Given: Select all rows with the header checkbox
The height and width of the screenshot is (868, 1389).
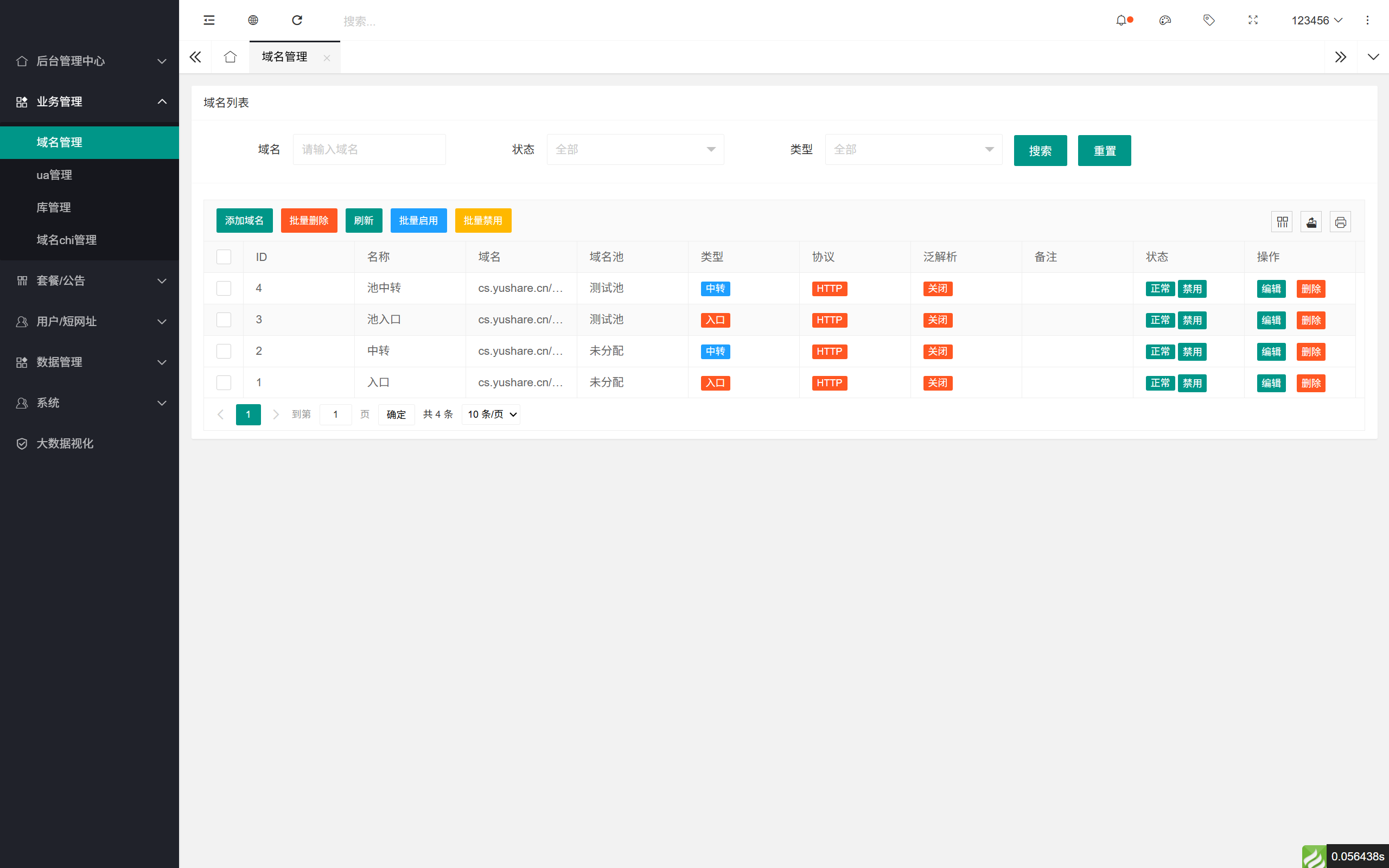Looking at the screenshot, I should click(x=224, y=257).
